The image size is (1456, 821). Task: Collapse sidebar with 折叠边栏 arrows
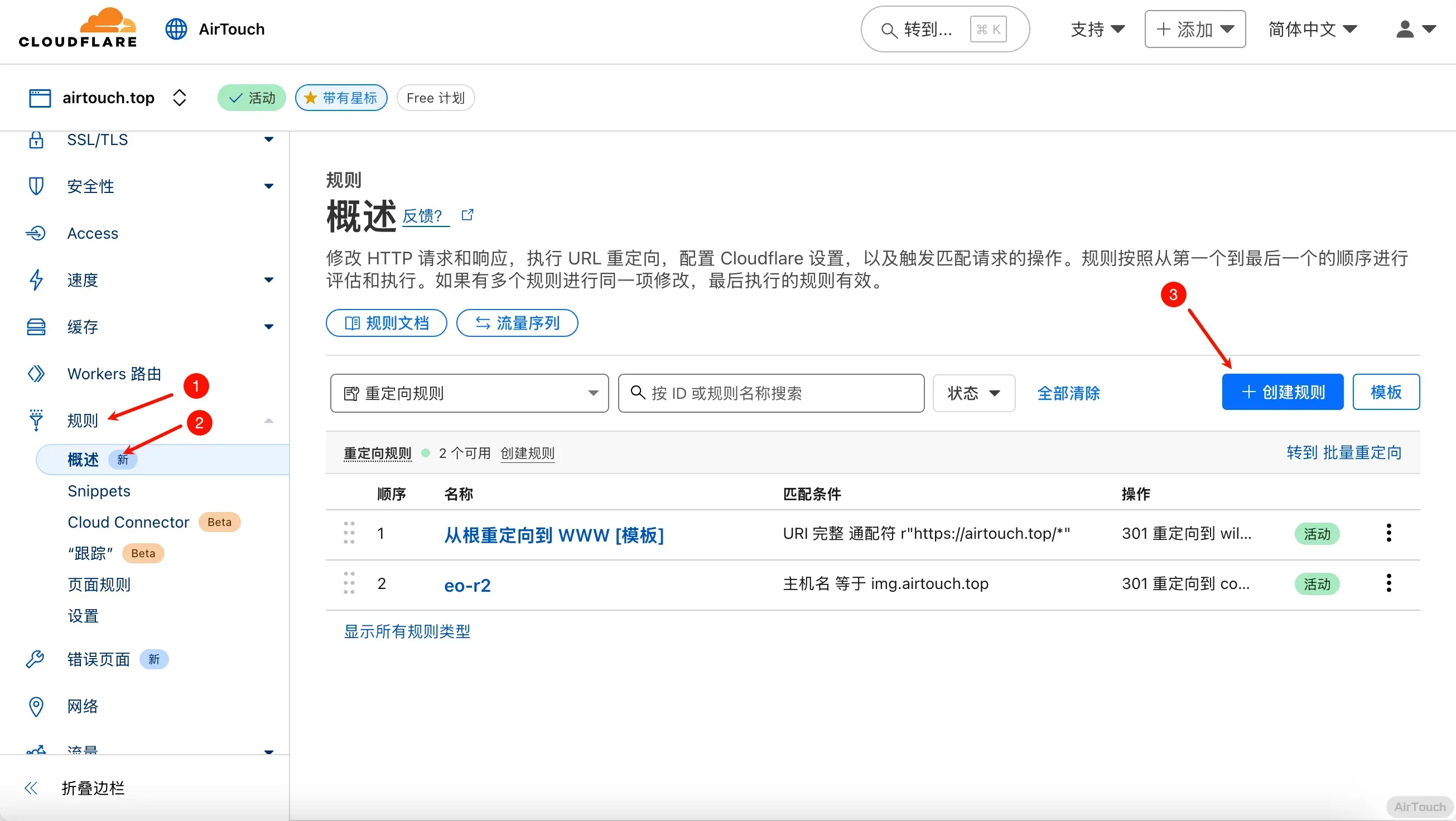[x=31, y=788]
